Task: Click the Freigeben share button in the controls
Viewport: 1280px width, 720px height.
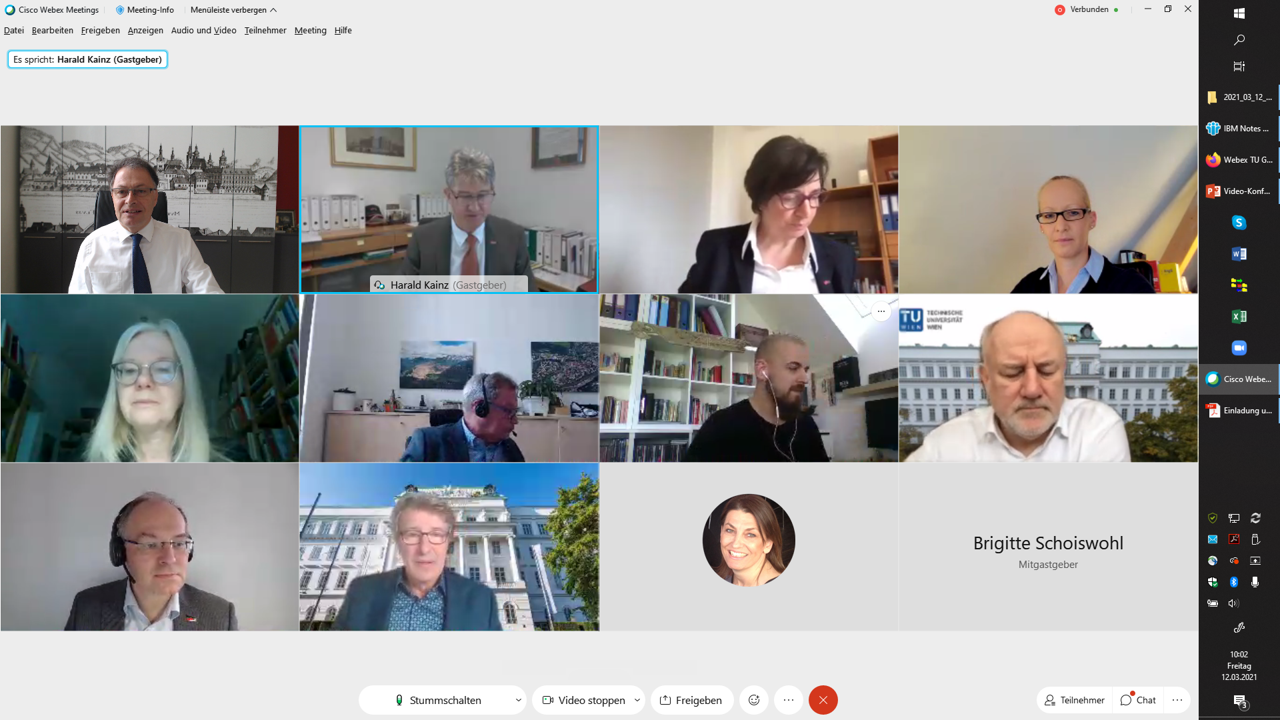Action: tap(691, 700)
